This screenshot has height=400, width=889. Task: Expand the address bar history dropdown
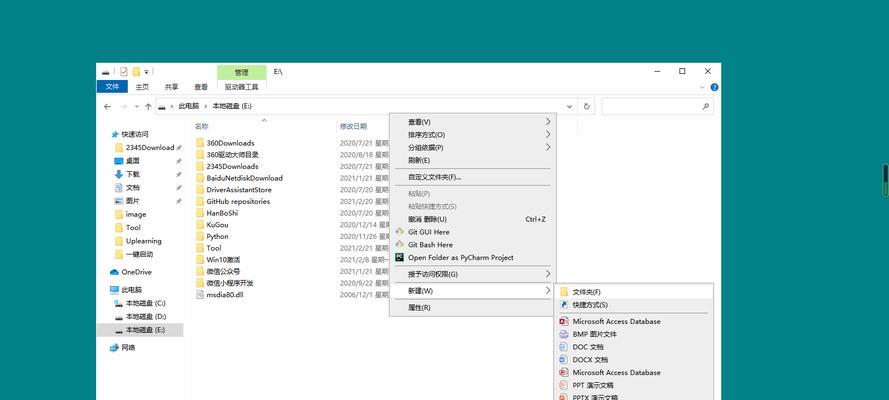569,106
